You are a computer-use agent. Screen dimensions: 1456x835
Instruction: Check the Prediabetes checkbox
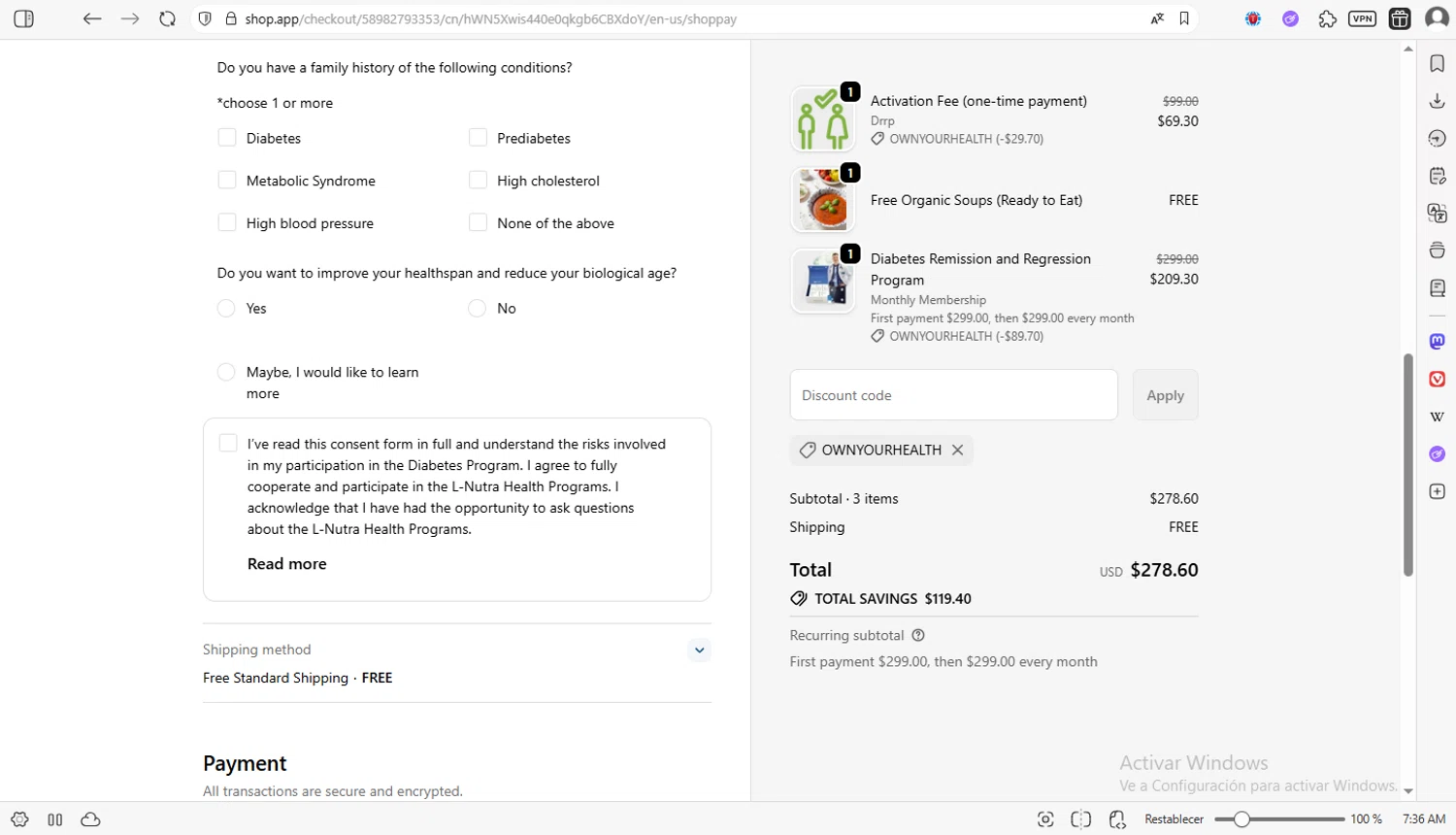[478, 138]
